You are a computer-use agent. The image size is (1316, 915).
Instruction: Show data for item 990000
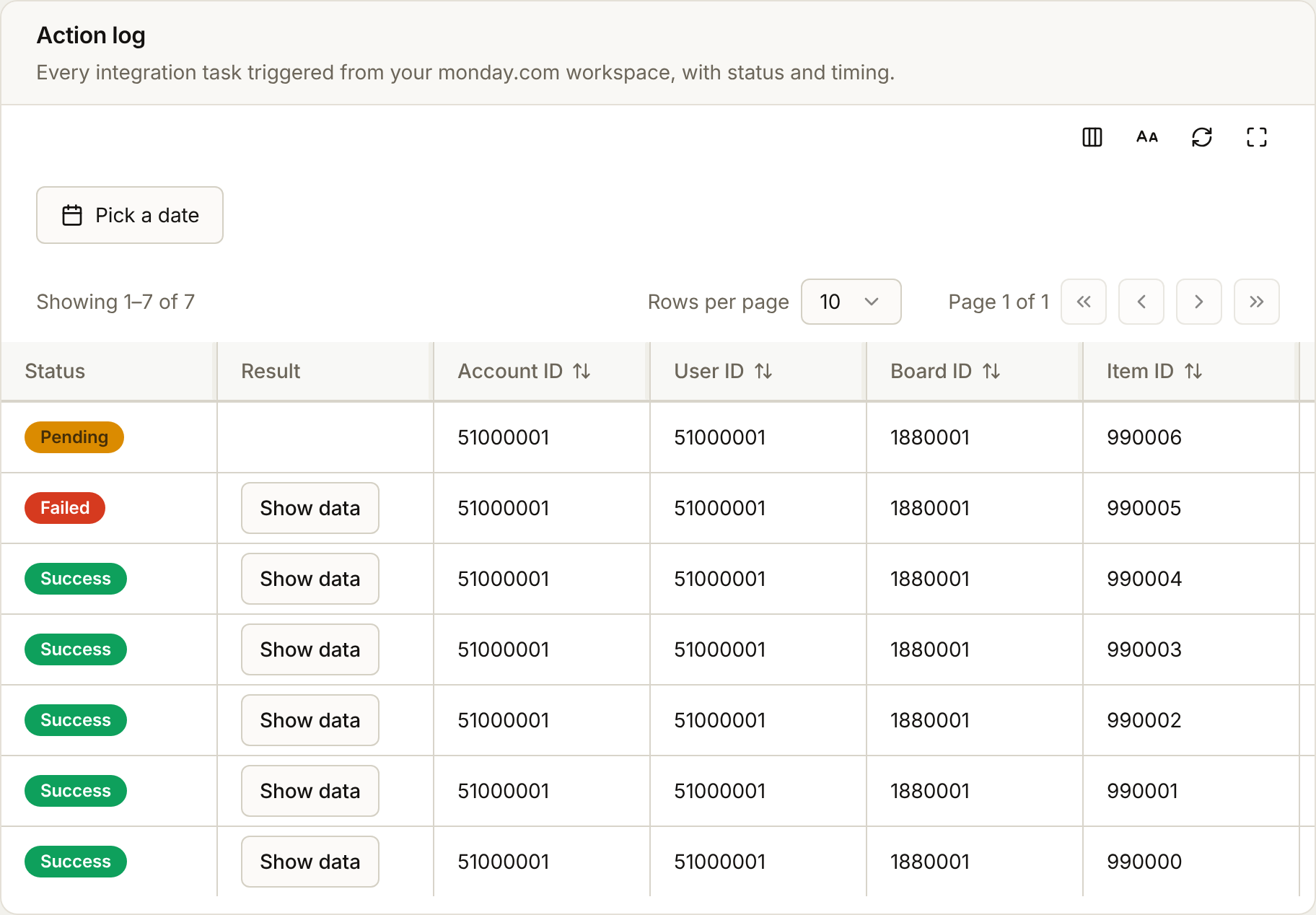click(310, 862)
